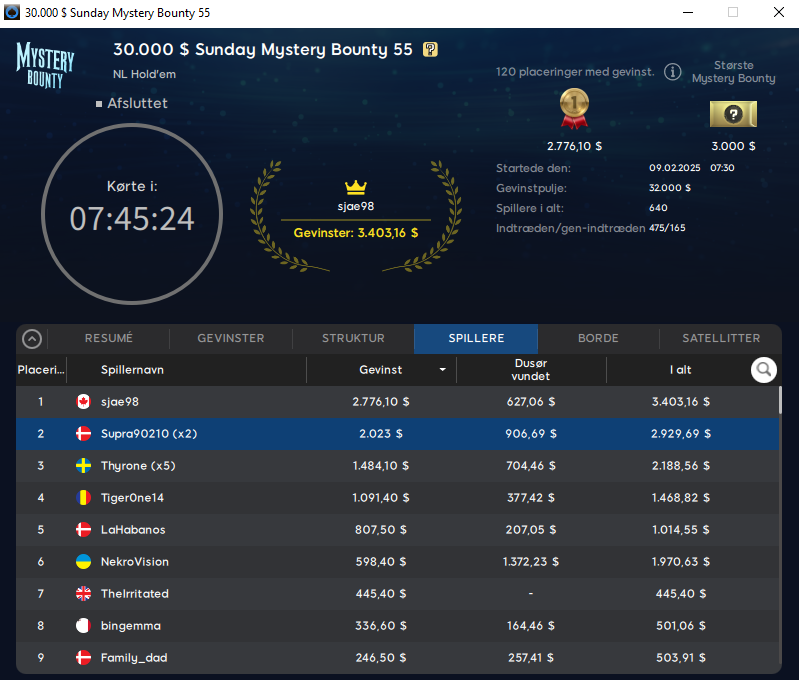Image resolution: width=799 pixels, height=680 pixels.
Task: Click the winner name sjae98 in laurel wreath
Action: pyautogui.click(x=356, y=206)
